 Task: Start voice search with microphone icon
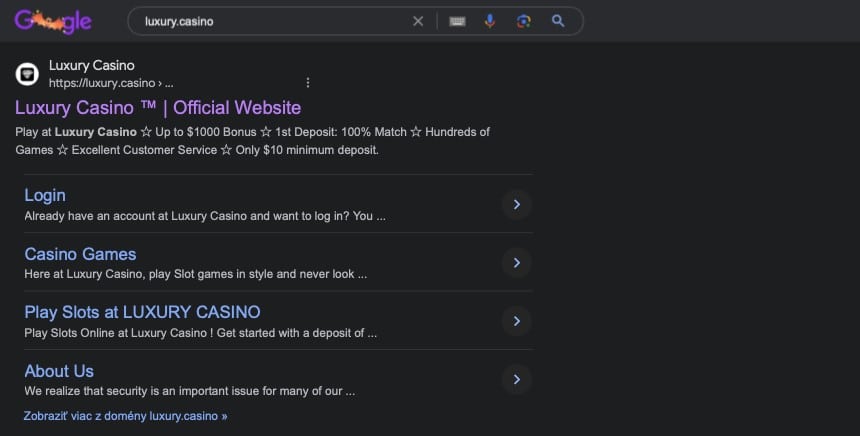click(x=490, y=21)
